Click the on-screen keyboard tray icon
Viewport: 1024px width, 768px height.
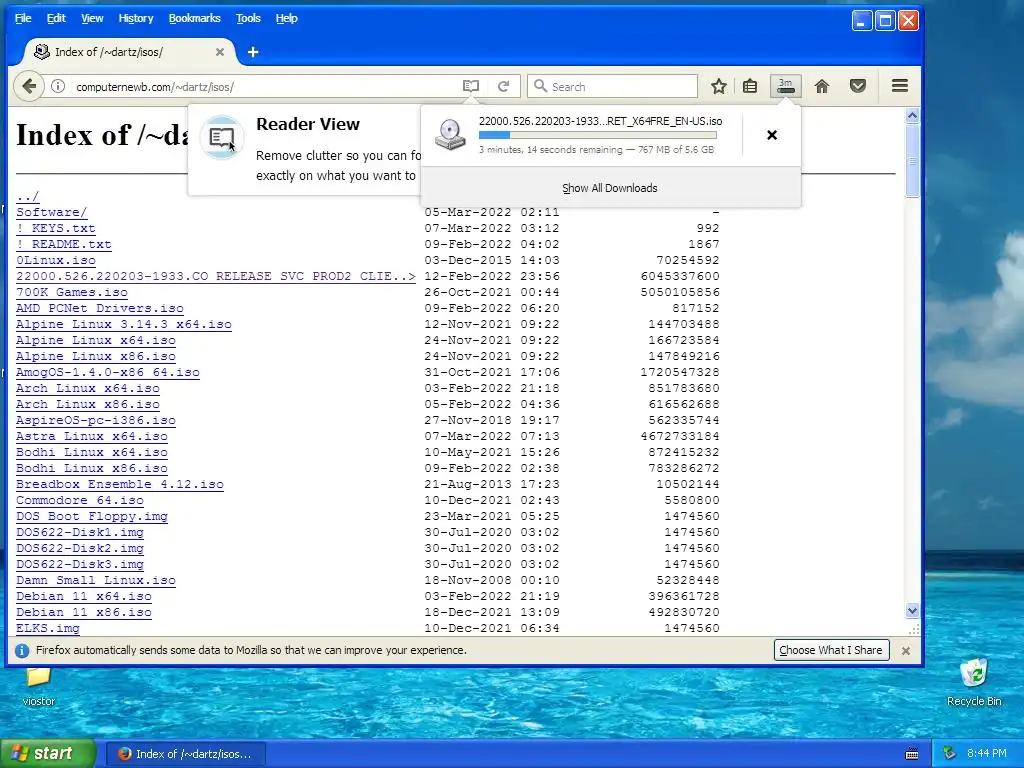(912, 754)
